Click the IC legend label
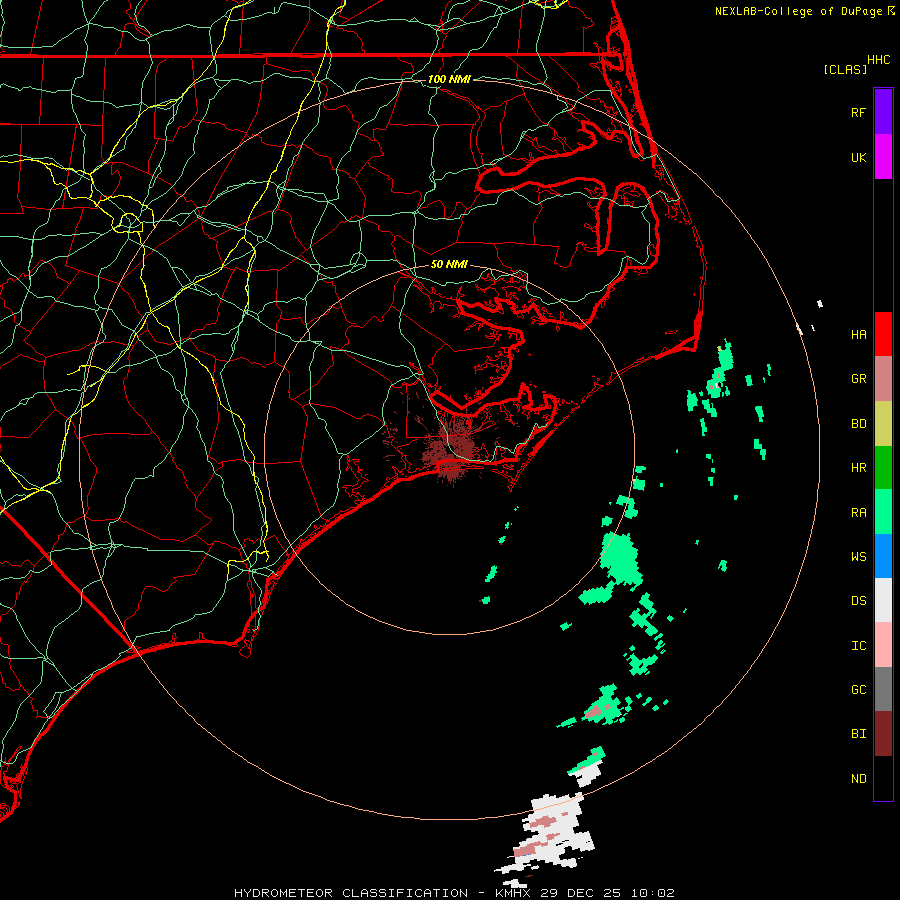The width and height of the screenshot is (900, 900). point(858,645)
